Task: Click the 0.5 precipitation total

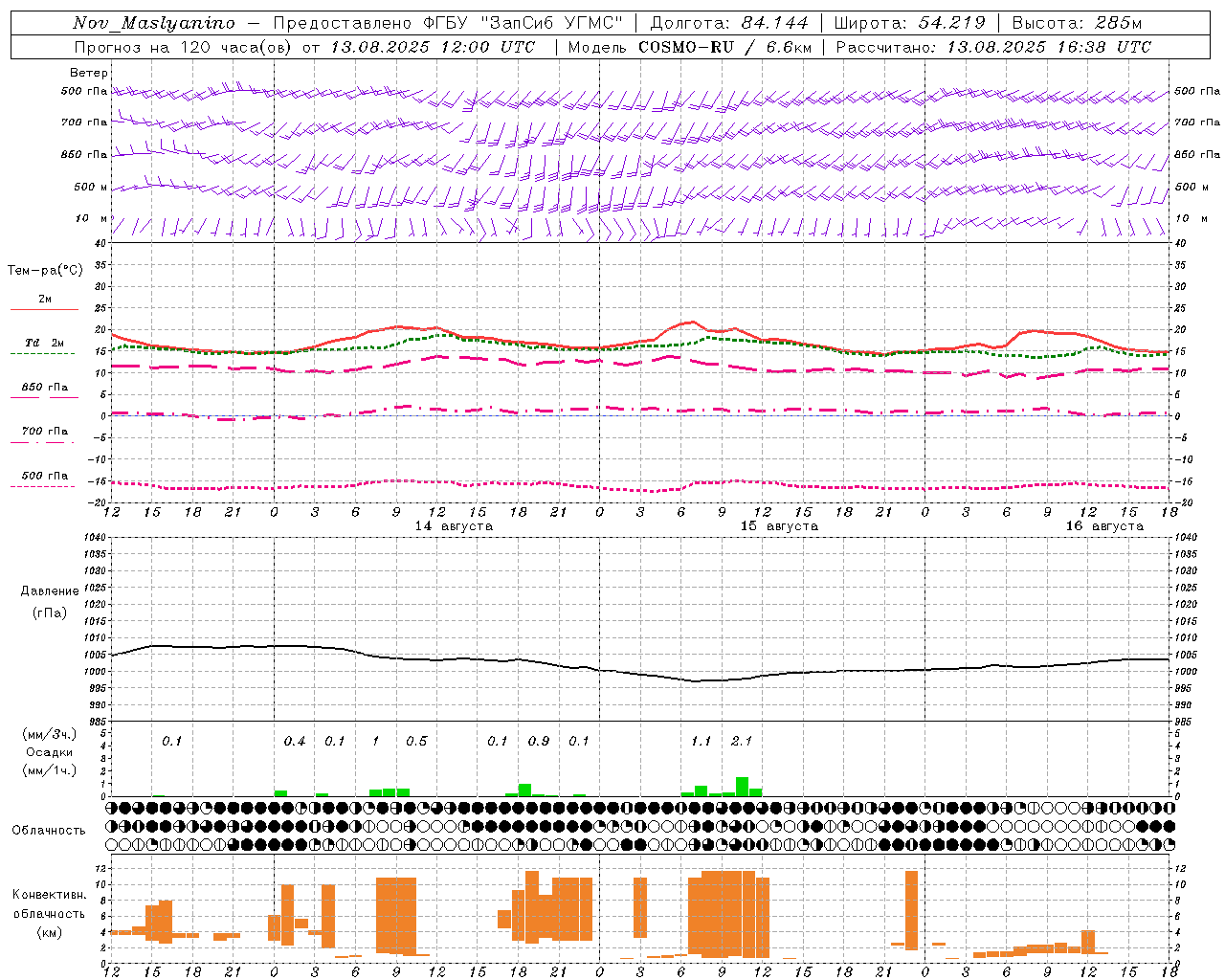Action: coord(416,742)
